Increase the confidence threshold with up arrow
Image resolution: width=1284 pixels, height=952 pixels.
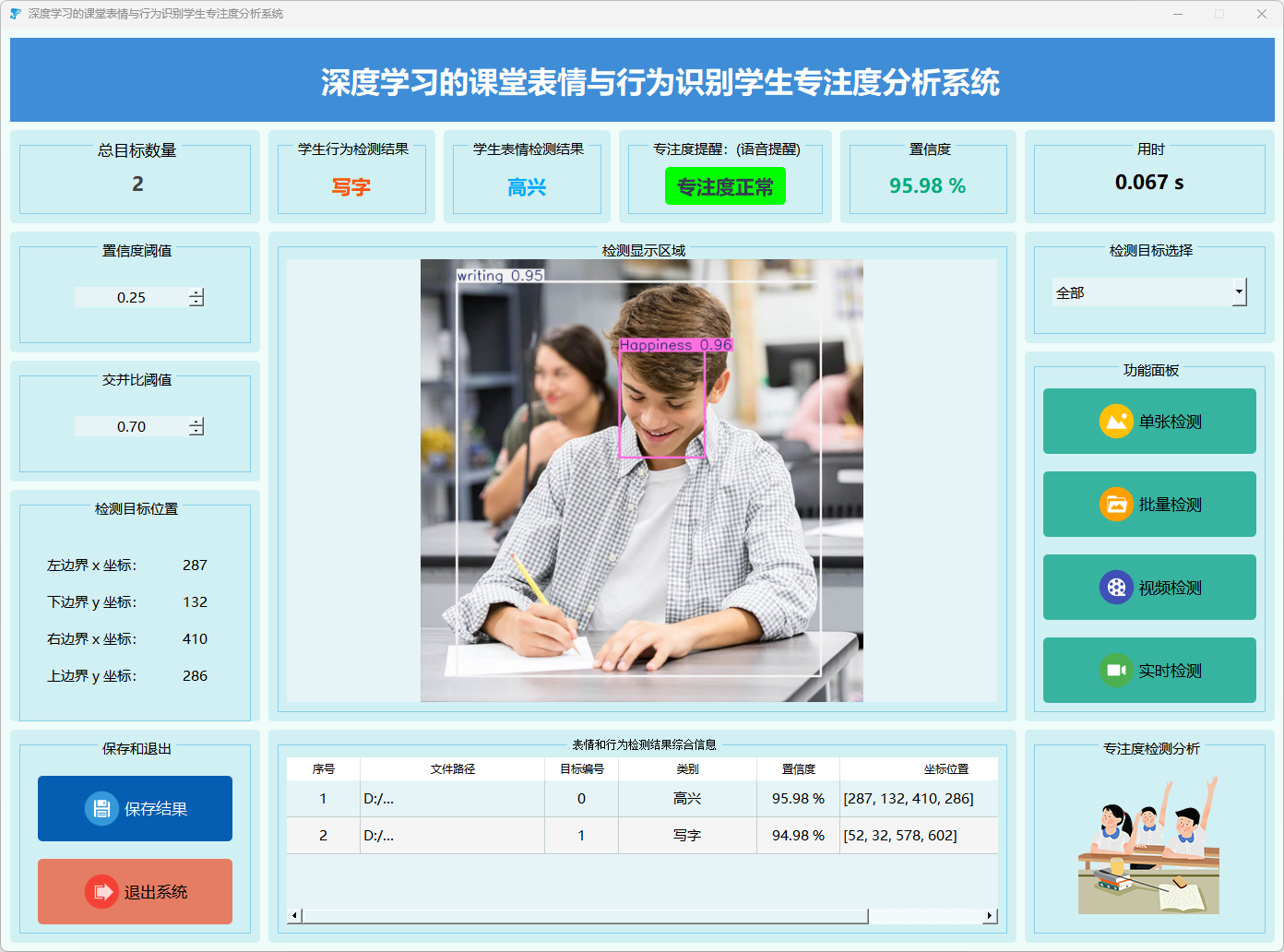pyautogui.click(x=196, y=292)
